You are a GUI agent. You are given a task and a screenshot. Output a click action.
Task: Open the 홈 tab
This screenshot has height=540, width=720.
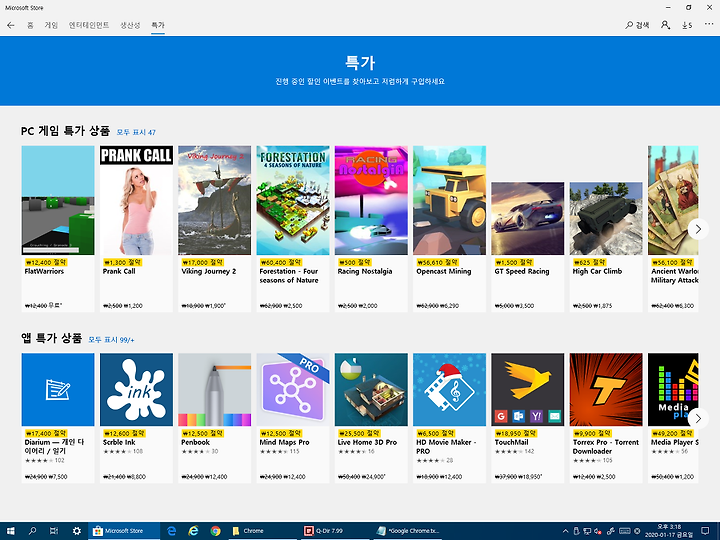30,25
